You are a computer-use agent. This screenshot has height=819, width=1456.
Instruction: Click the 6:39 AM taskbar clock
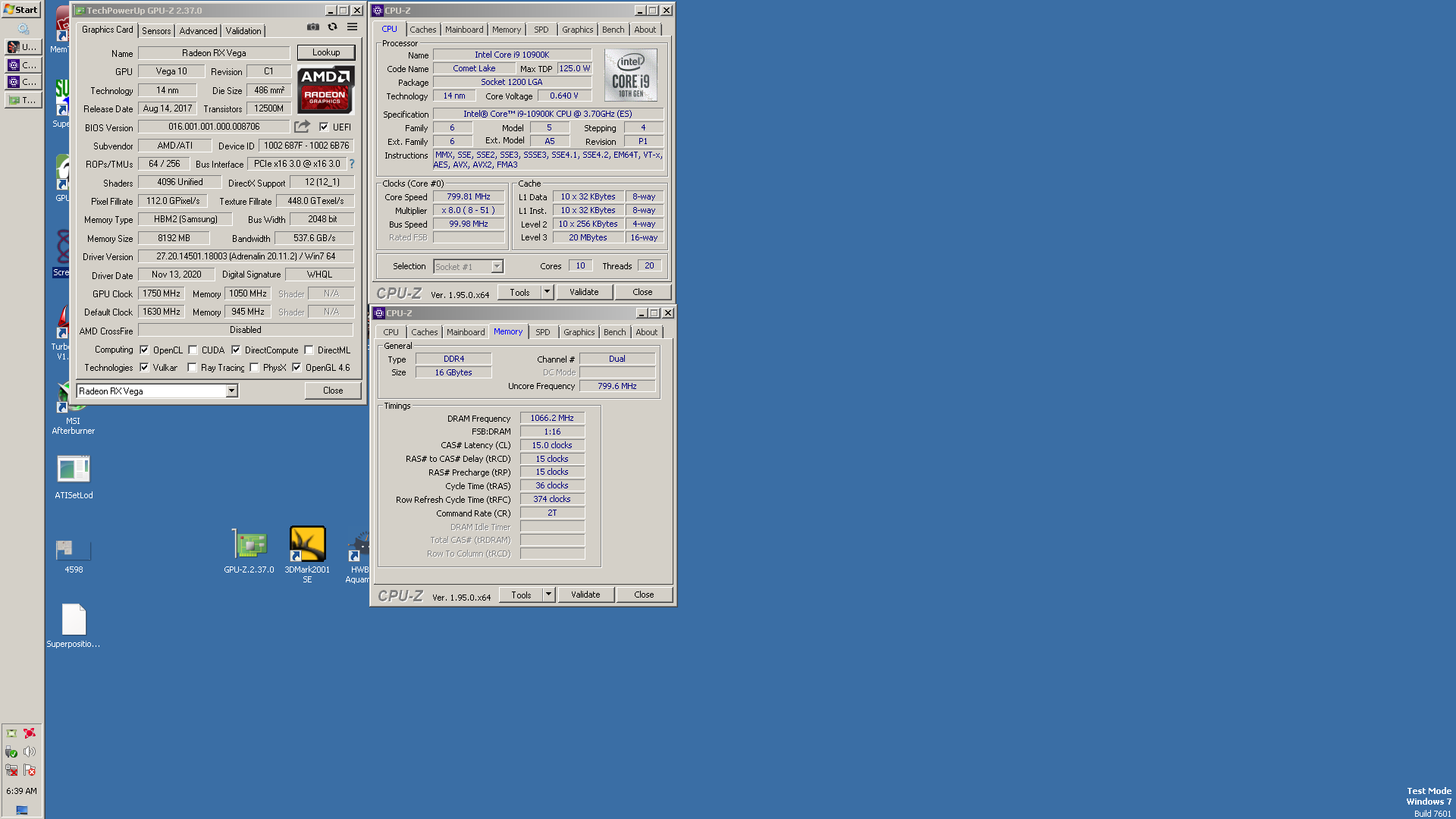click(21, 791)
